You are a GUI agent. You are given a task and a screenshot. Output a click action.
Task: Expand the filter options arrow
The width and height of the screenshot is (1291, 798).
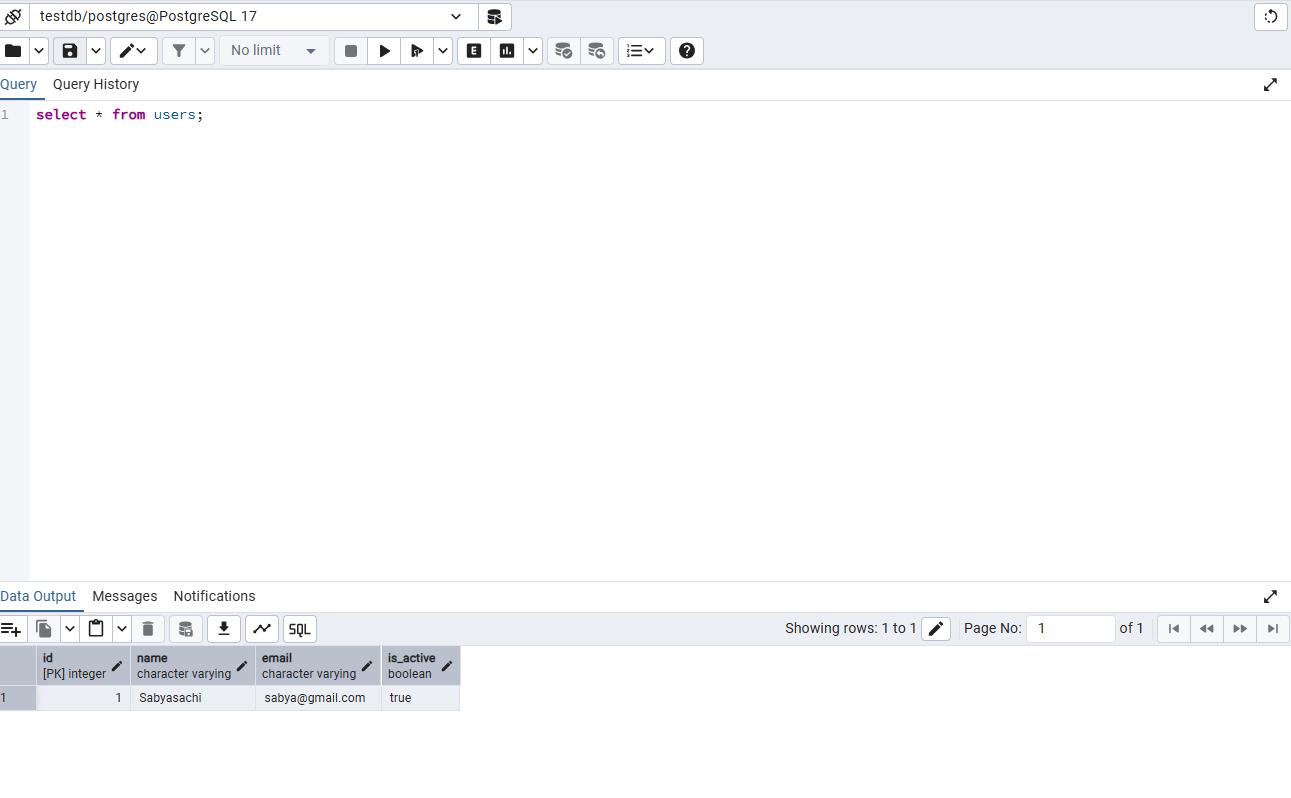tap(205, 51)
